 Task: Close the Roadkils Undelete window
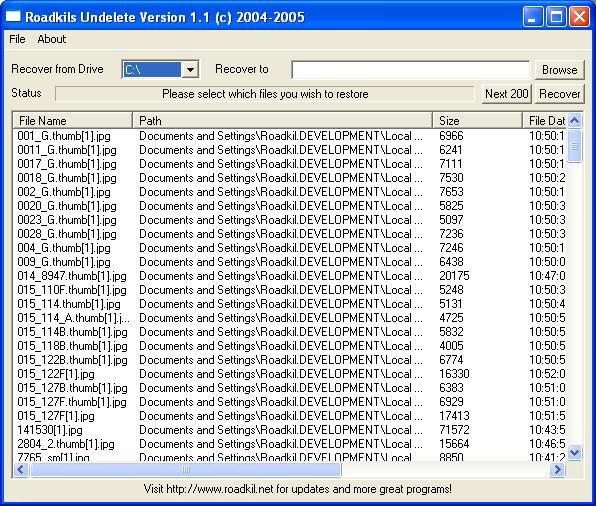click(579, 17)
